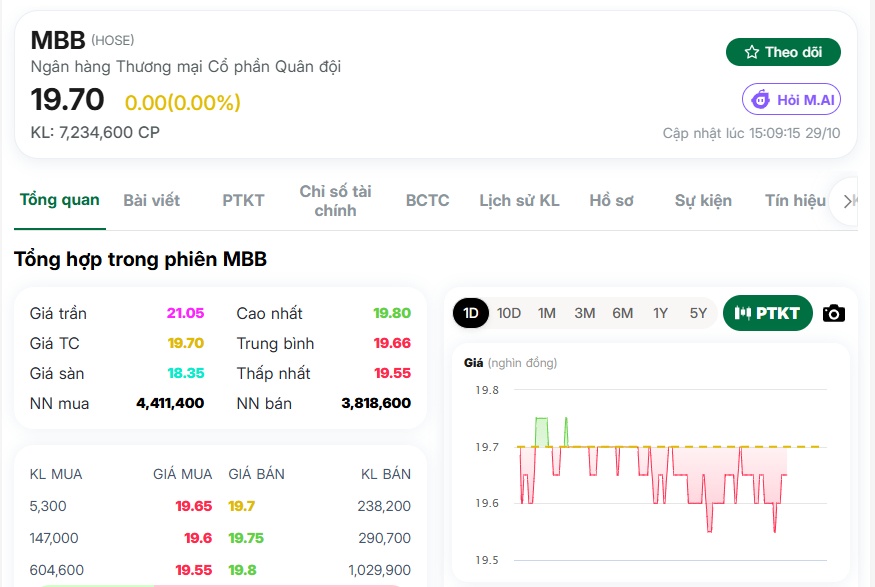875x587 pixels.
Task: Click buy volume 5,300
Action: [48, 506]
